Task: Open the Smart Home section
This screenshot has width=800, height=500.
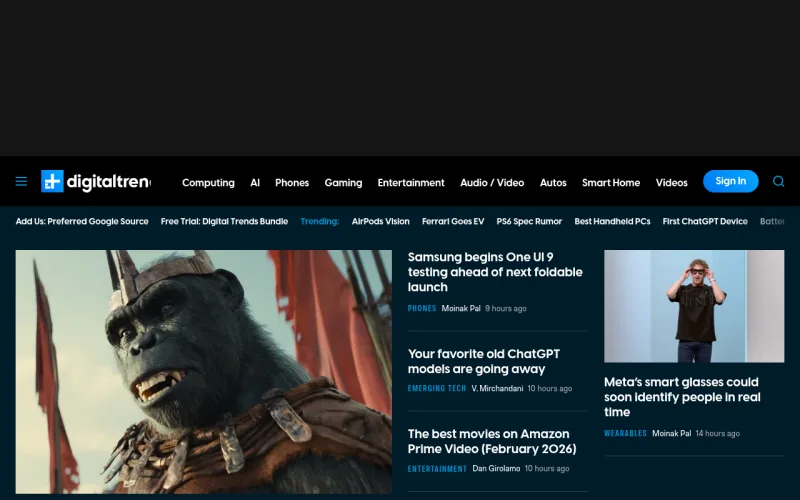Action: click(611, 183)
